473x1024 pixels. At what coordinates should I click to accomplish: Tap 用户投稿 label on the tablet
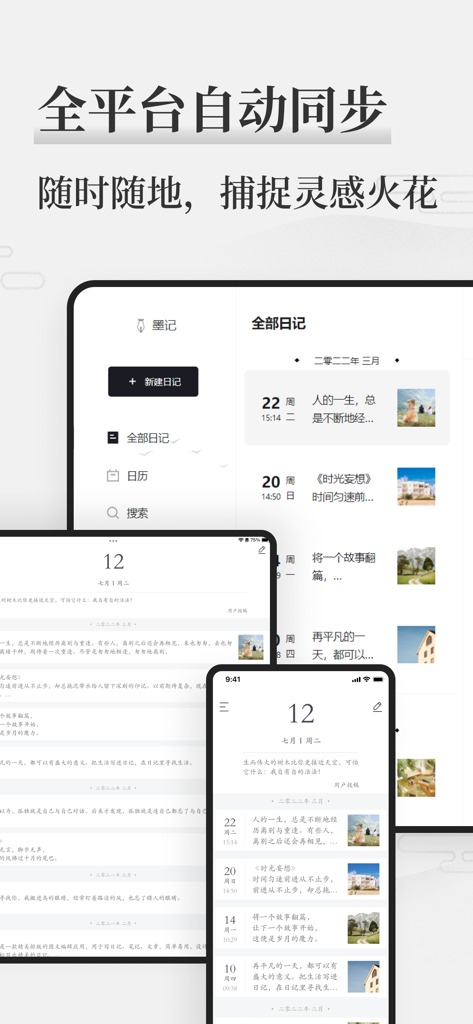click(x=238, y=609)
